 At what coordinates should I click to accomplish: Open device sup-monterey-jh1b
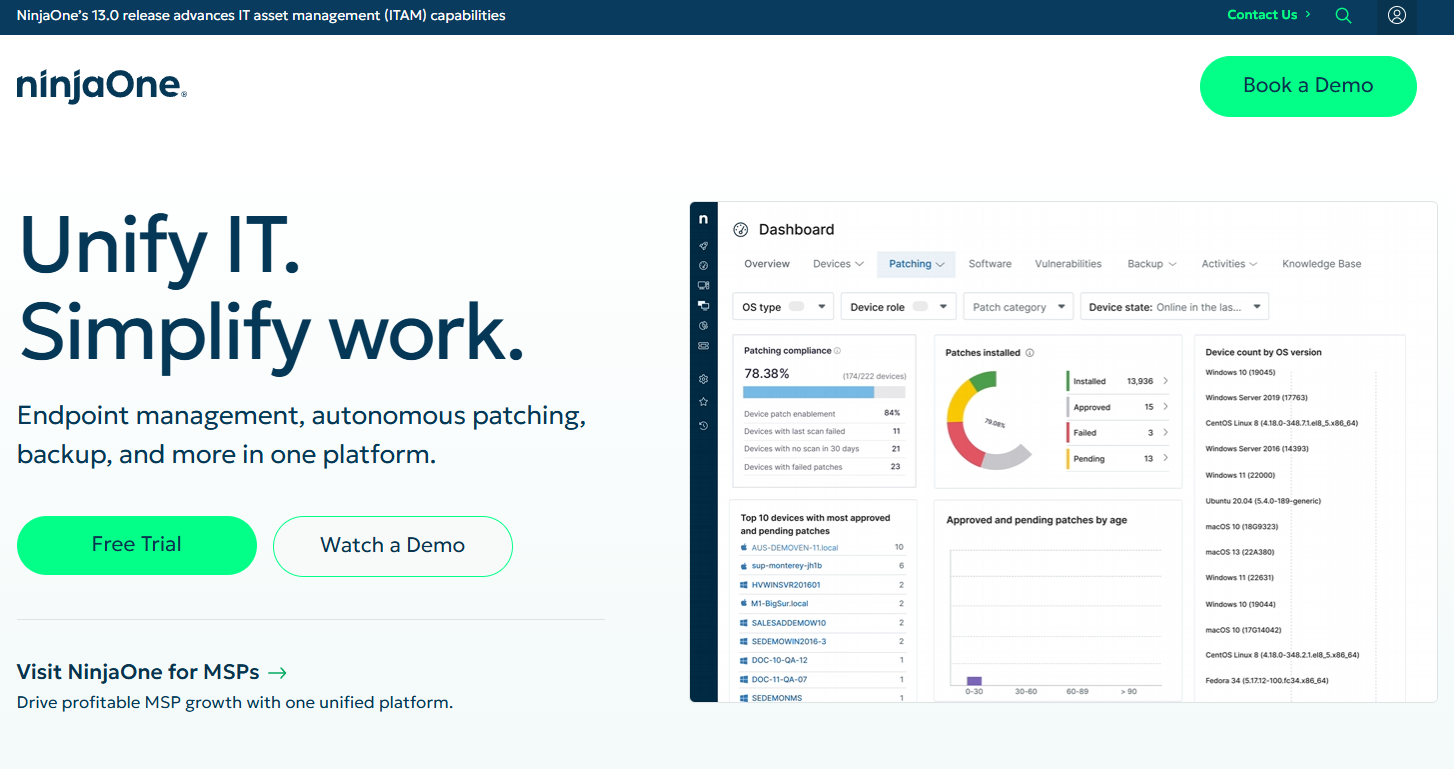pos(786,566)
